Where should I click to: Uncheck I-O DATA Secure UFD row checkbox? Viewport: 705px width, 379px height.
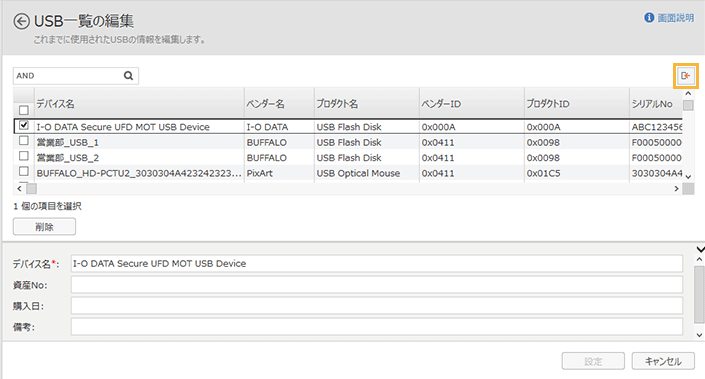pyautogui.click(x=24, y=125)
